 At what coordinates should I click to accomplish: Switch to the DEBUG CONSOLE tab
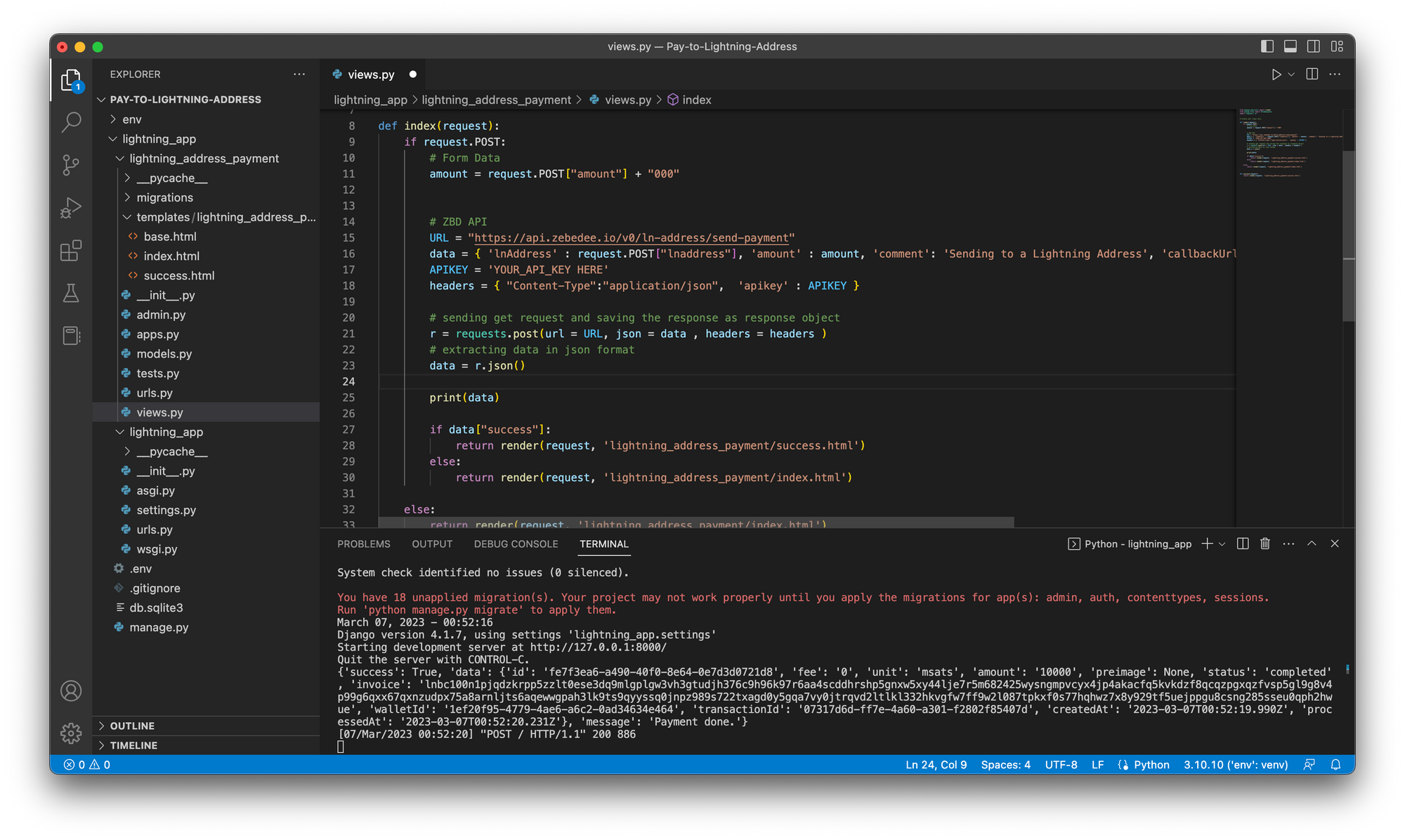pyautogui.click(x=516, y=544)
